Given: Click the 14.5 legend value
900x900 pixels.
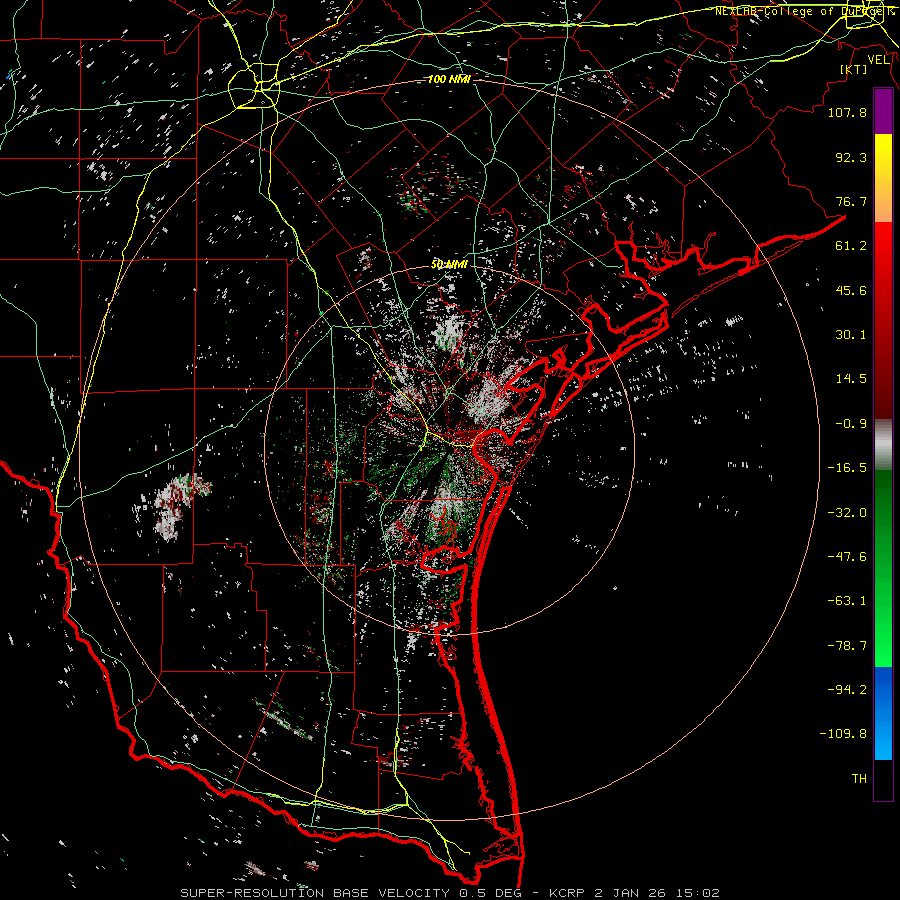Looking at the screenshot, I should [851, 379].
